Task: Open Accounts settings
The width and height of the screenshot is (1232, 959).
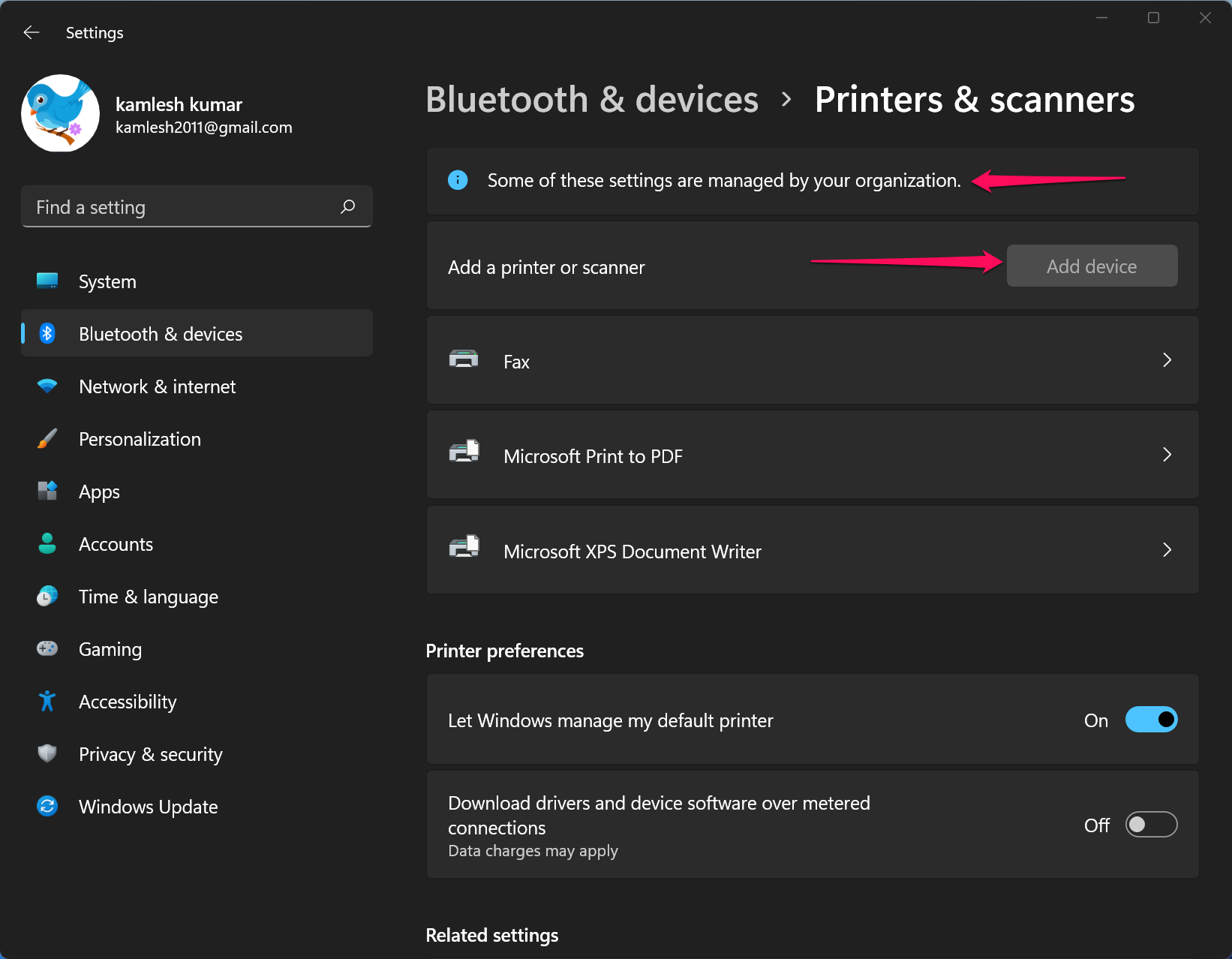Action: (x=197, y=544)
